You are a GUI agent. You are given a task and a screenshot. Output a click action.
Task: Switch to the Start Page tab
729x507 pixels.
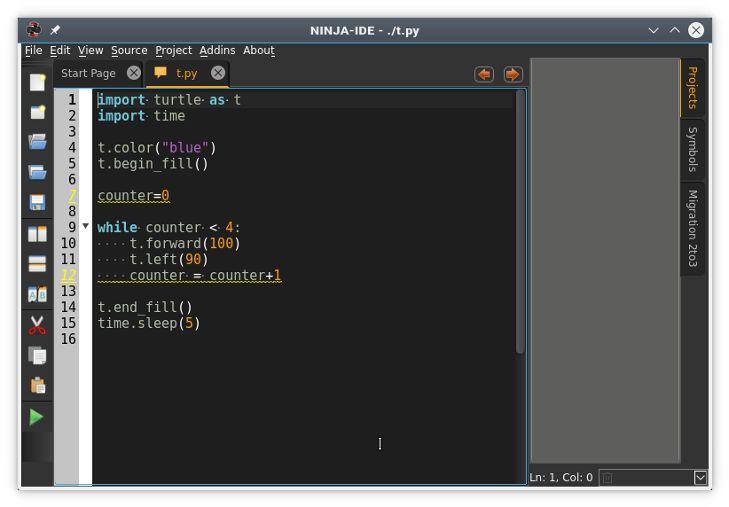coord(88,73)
